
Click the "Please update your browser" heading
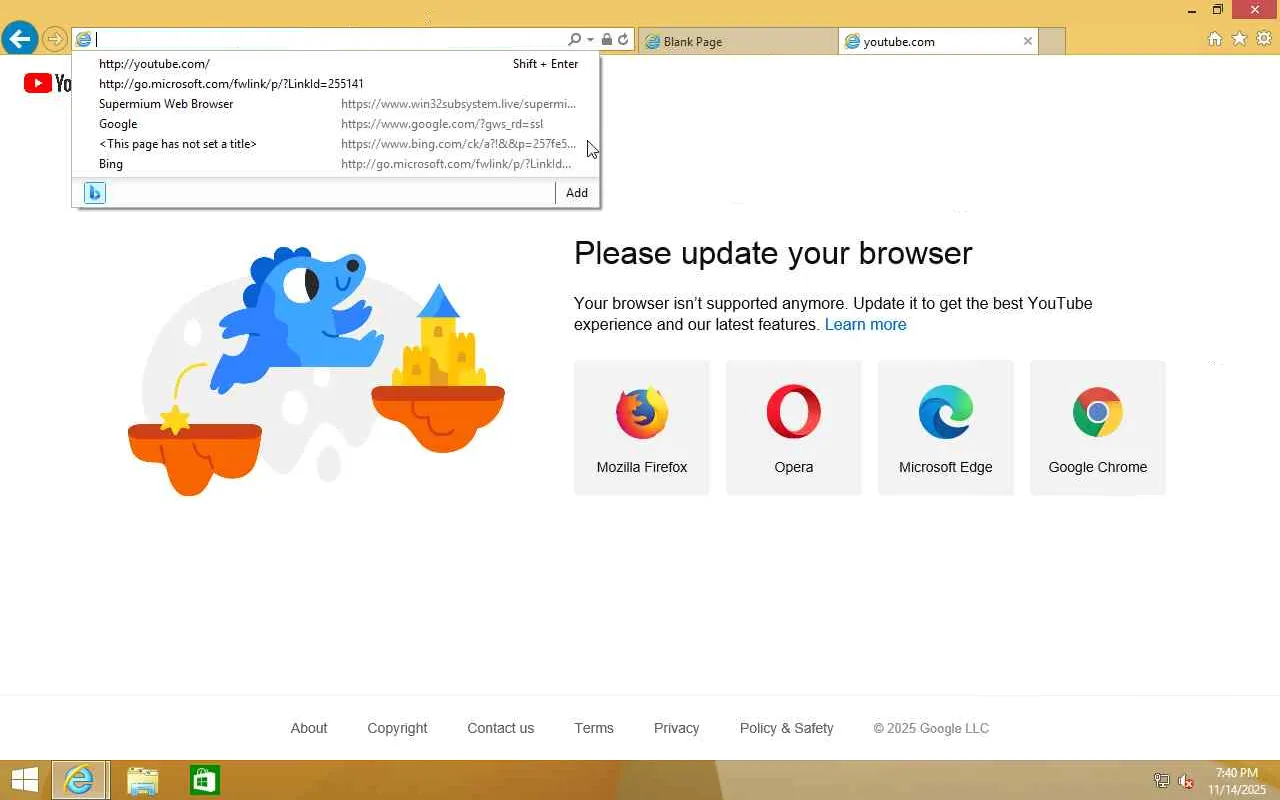(773, 253)
